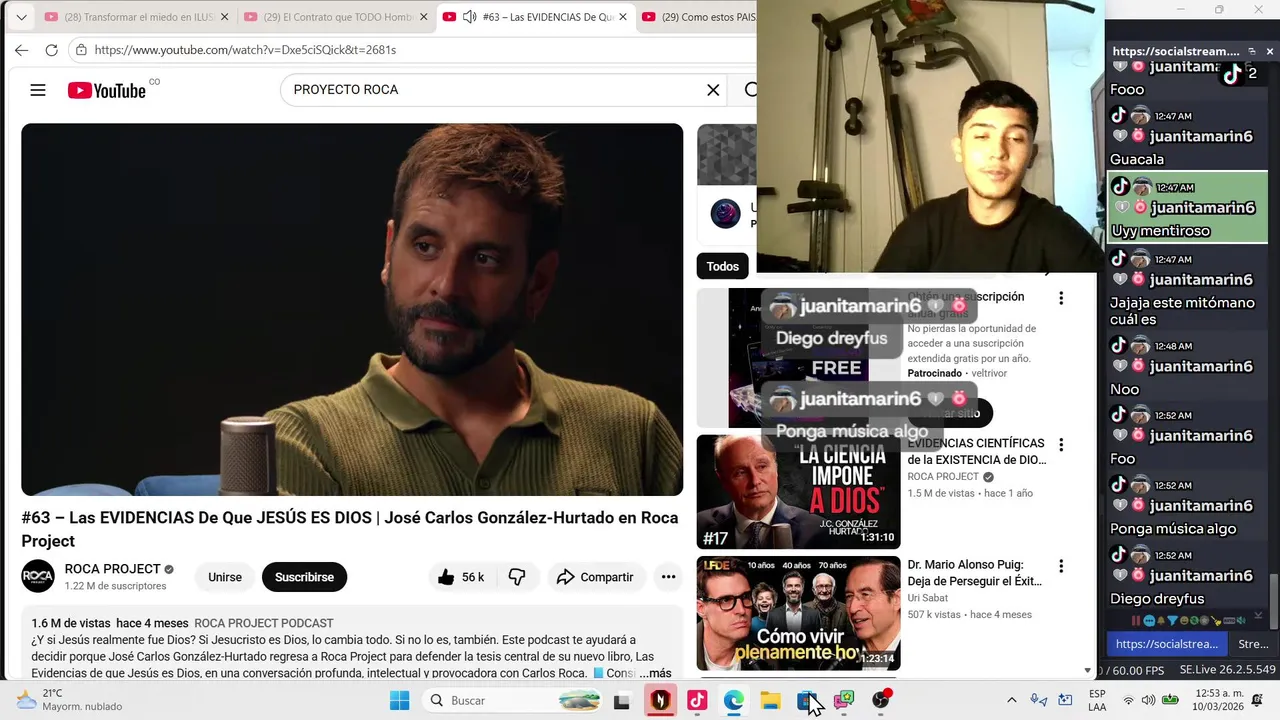Open the TikTok app from the taskbar

[x=697, y=700]
